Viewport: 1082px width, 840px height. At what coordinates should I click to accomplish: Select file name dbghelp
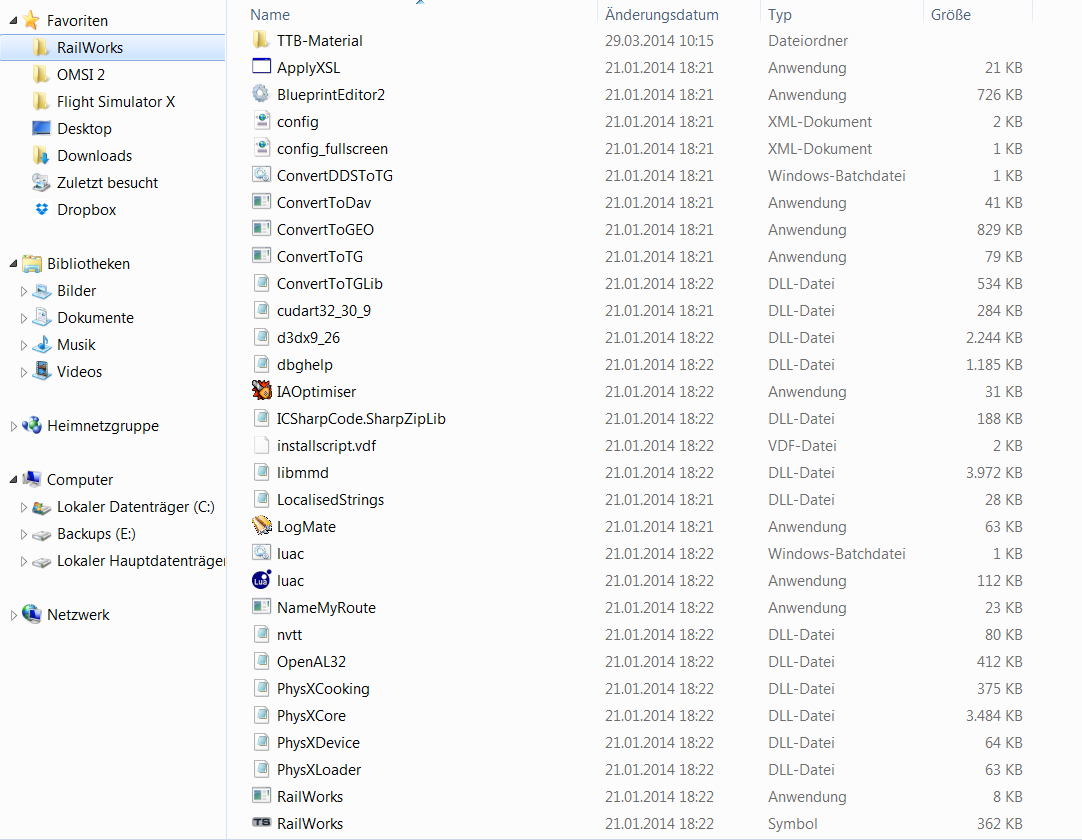pyautogui.click(x=304, y=364)
